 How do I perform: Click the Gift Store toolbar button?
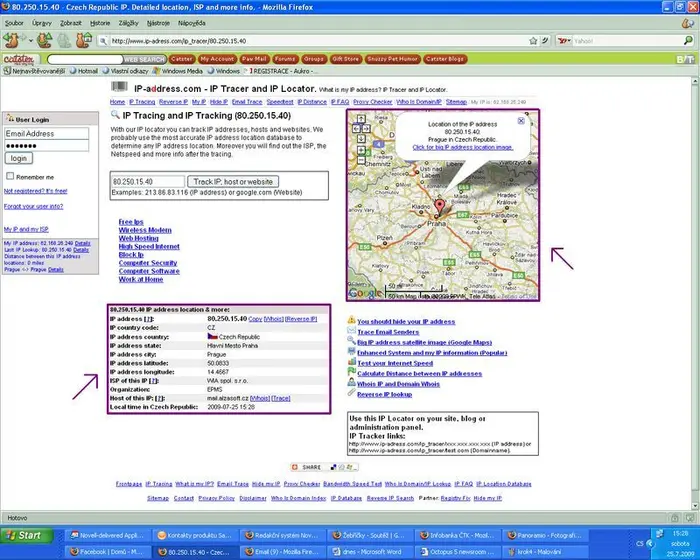[x=346, y=59]
